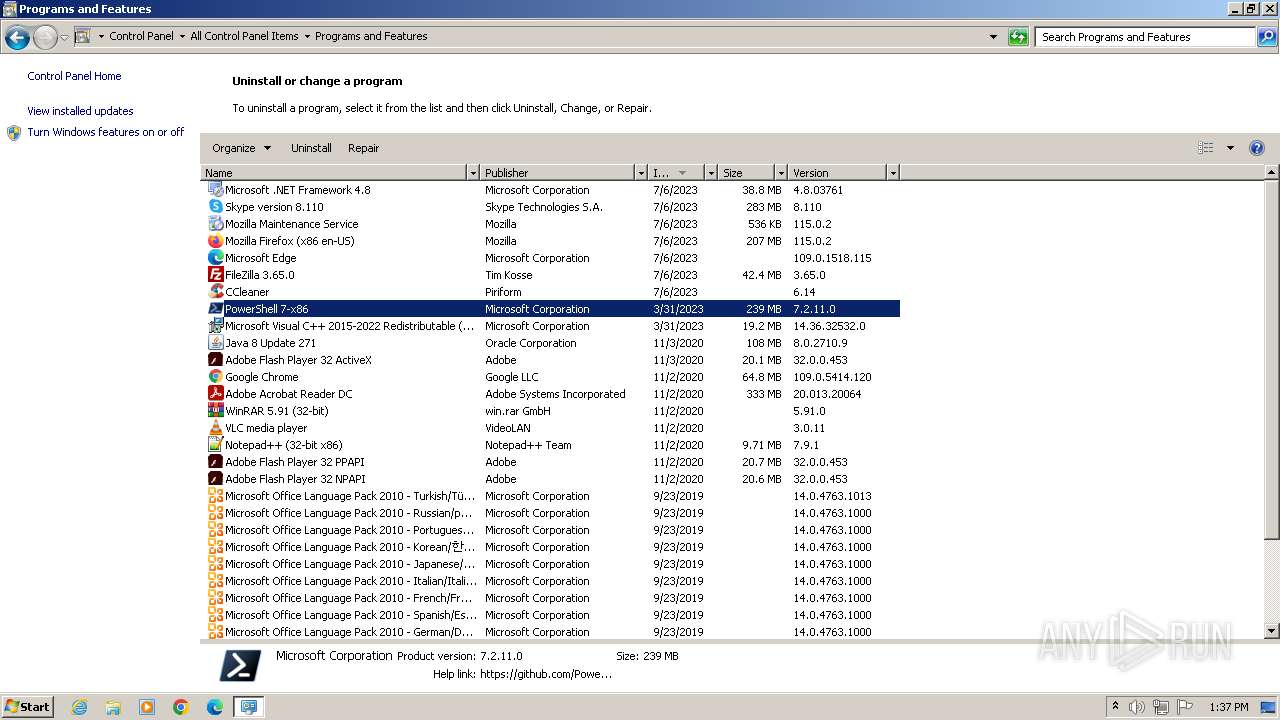Open Microsoft Edge from the taskbar
This screenshot has height=720, width=1280.
click(215, 707)
